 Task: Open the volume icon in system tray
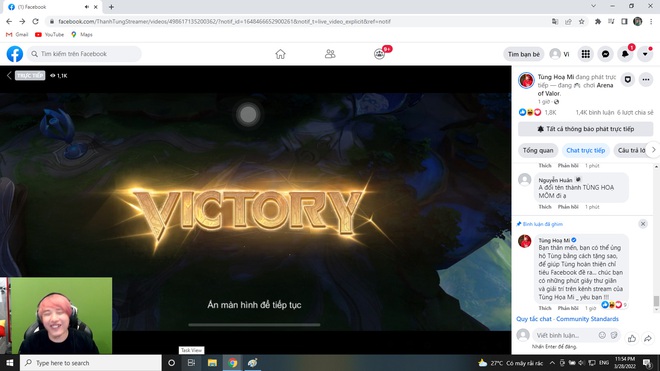pyautogui.click(x=581, y=363)
